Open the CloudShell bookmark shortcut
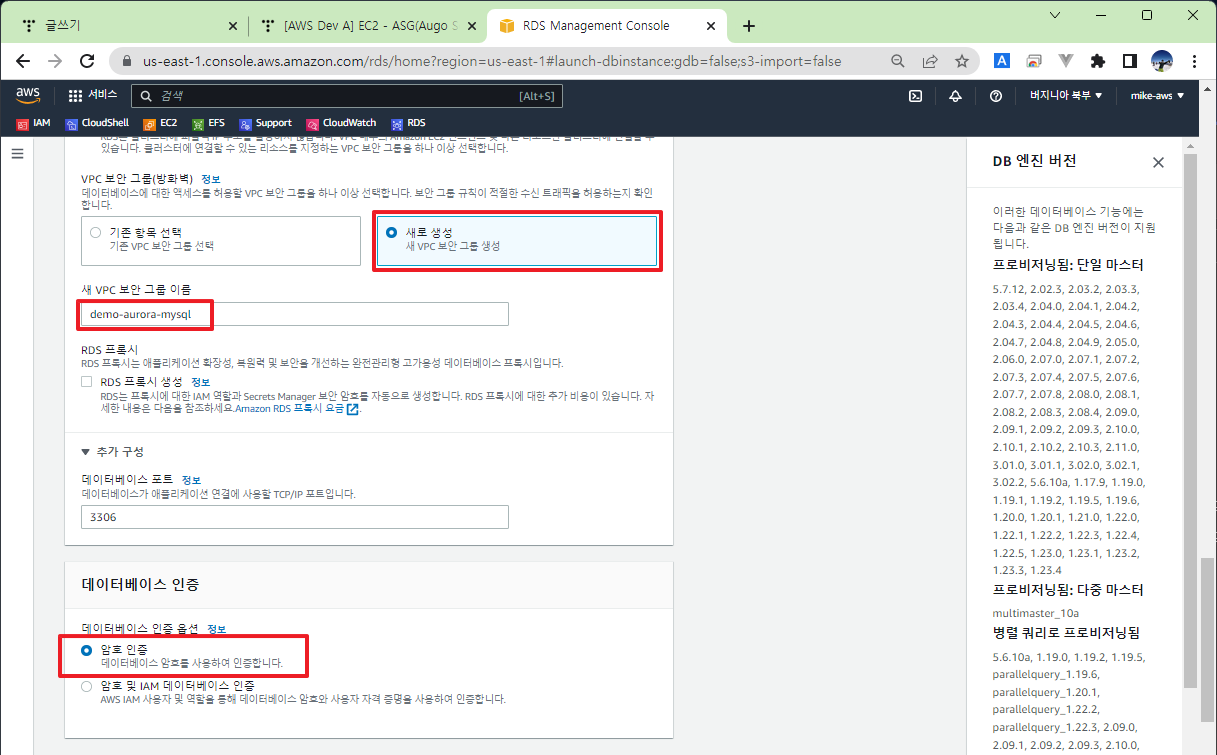1217x755 pixels. [x=97, y=123]
